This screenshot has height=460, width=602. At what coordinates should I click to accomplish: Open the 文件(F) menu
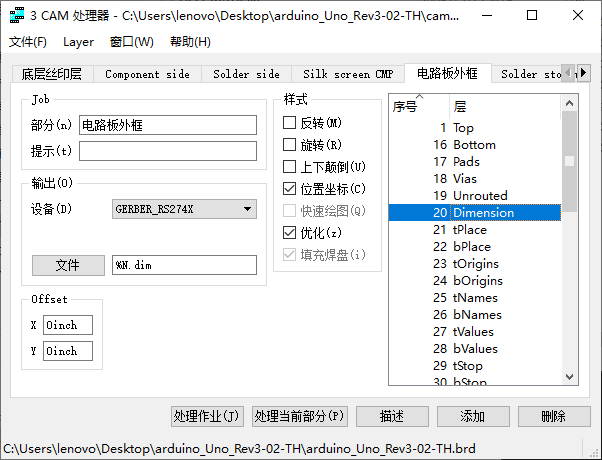coord(28,42)
